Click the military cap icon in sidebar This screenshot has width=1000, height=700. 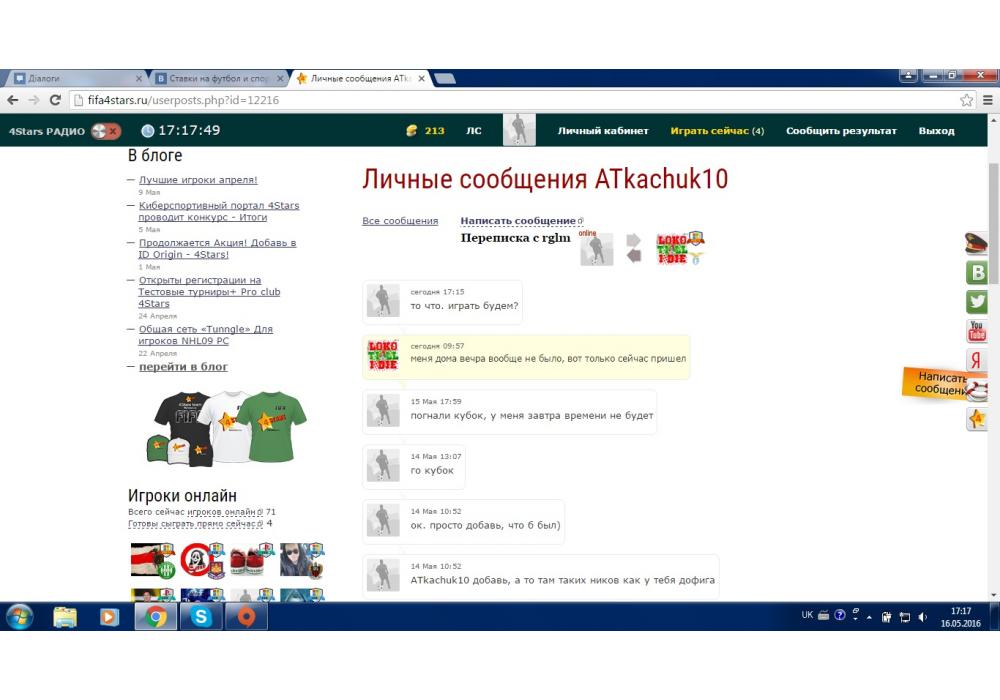point(977,243)
